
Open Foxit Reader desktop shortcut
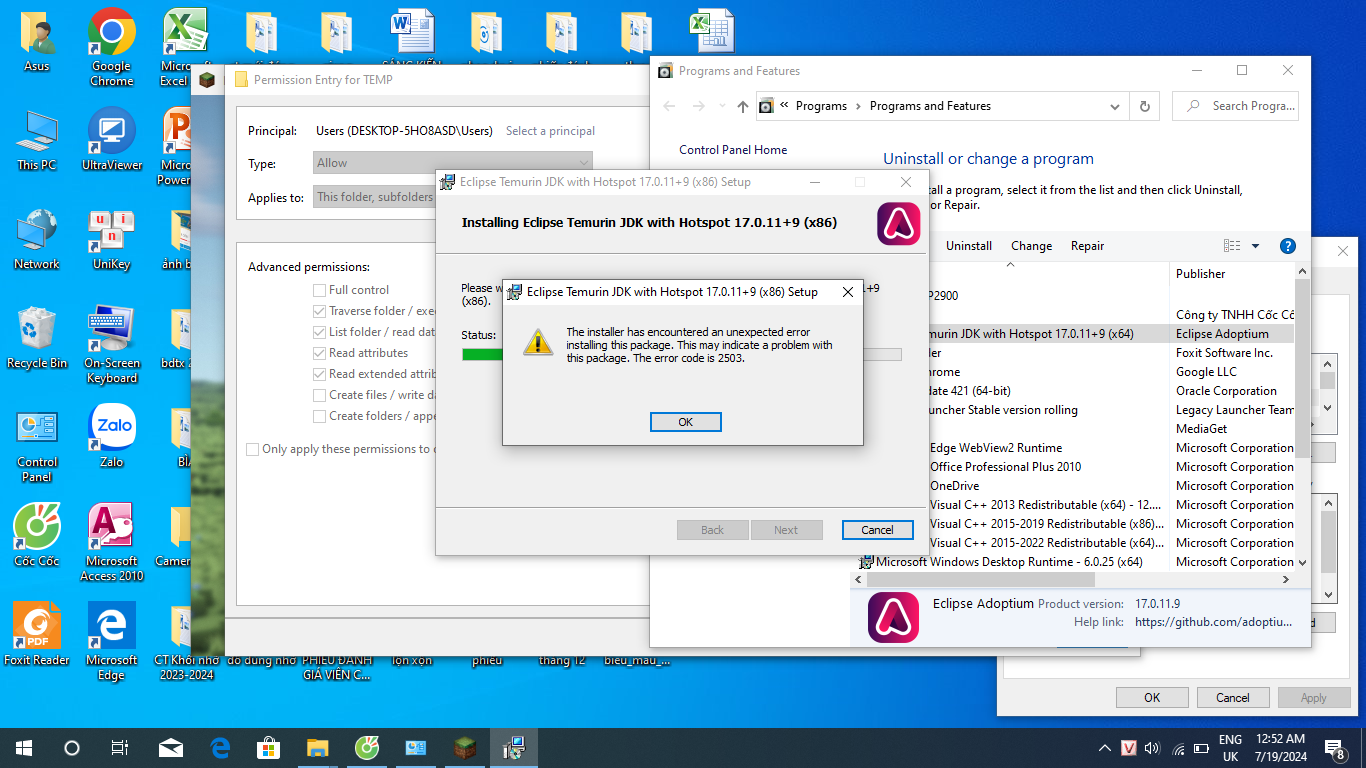(37, 629)
